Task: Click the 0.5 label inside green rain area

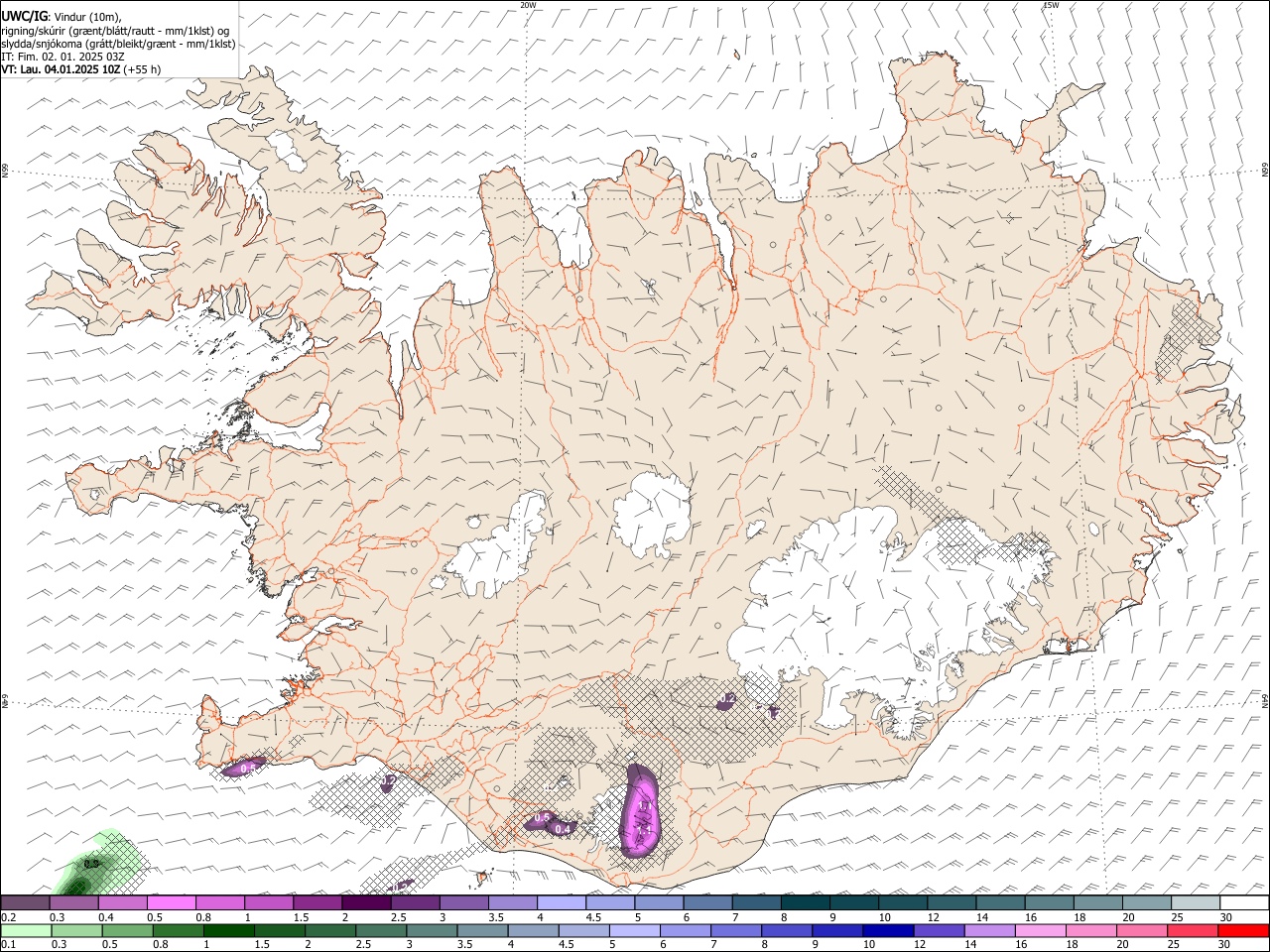Action: 91,864
